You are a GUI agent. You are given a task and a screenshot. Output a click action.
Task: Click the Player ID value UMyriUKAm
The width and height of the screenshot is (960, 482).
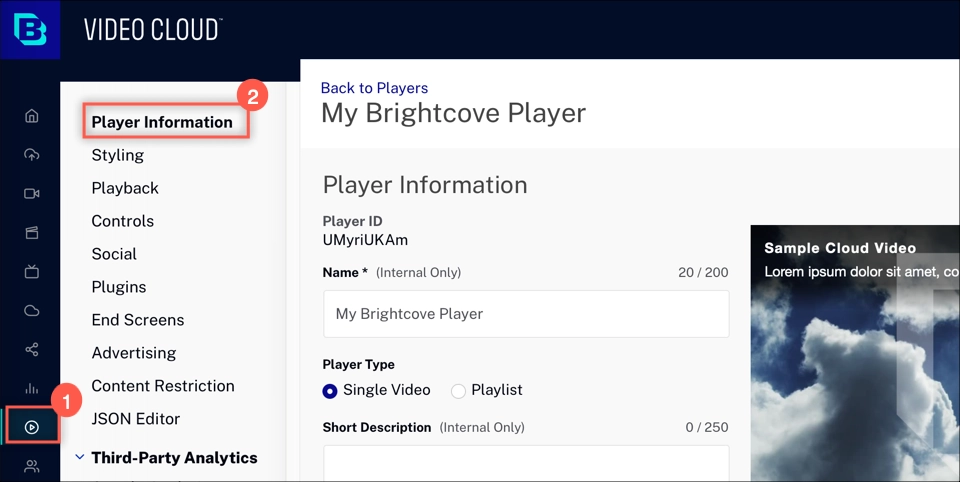(x=365, y=240)
